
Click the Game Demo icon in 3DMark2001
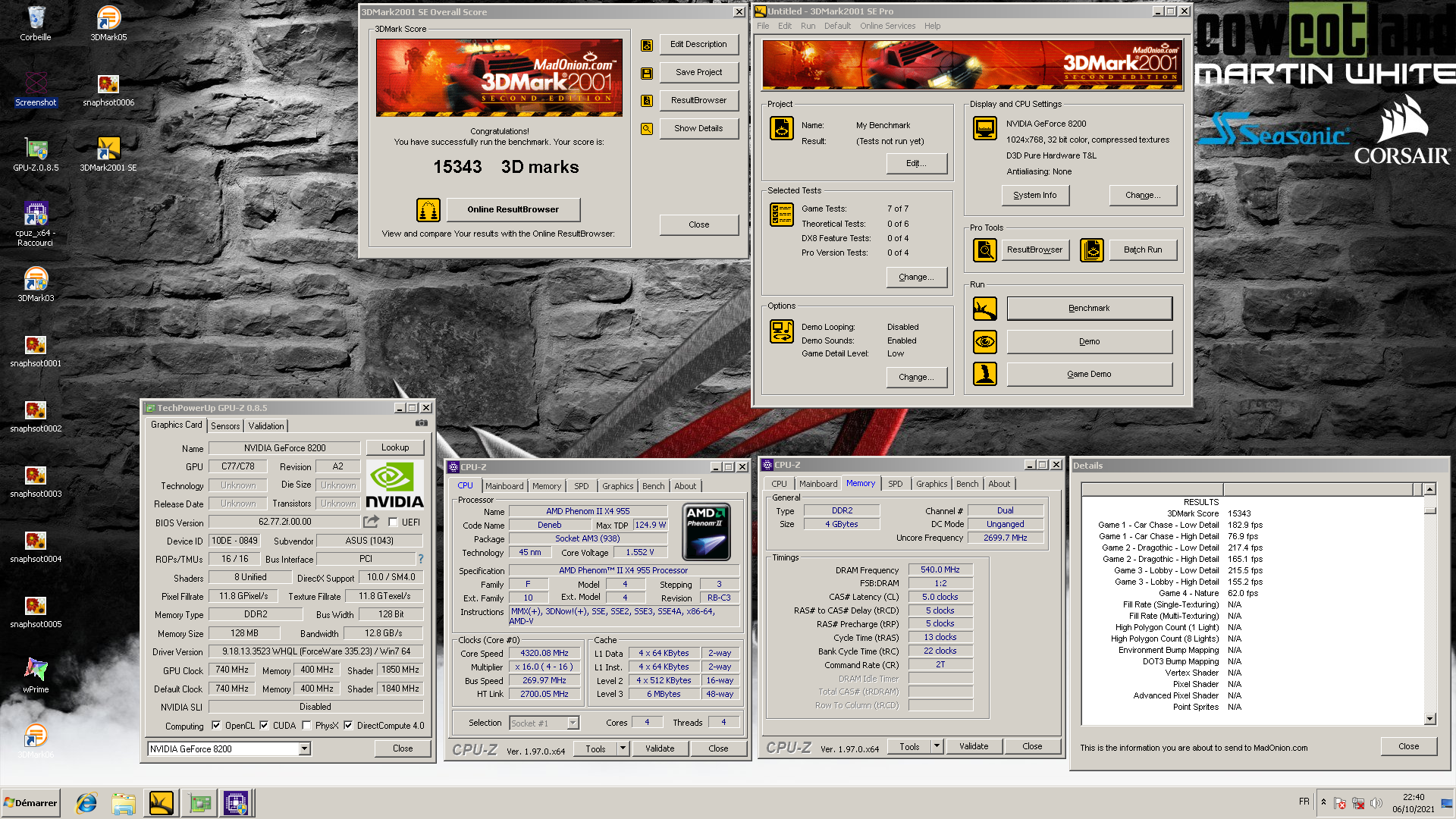[x=985, y=375]
